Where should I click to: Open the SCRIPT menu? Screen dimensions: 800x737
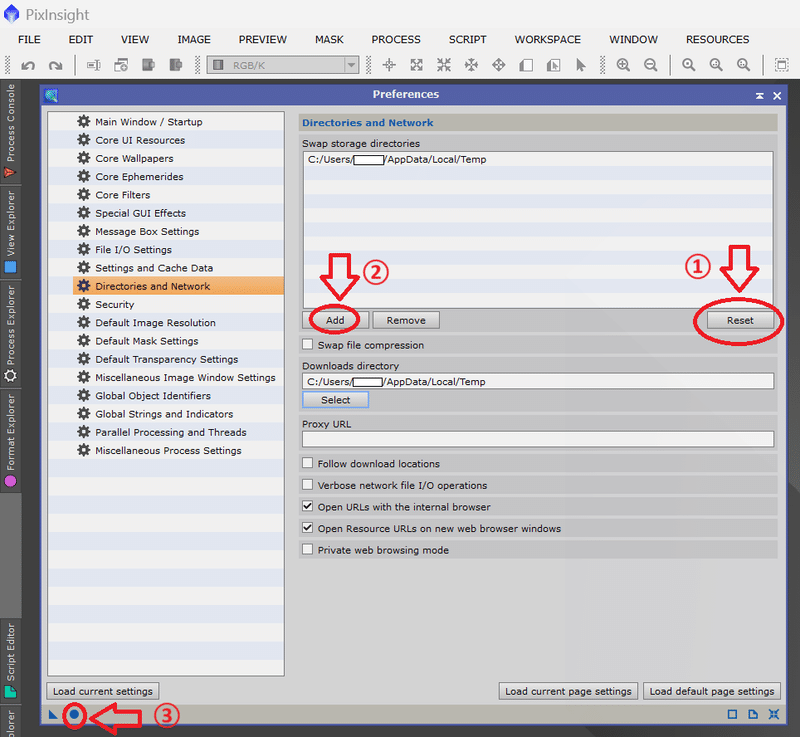pos(467,39)
